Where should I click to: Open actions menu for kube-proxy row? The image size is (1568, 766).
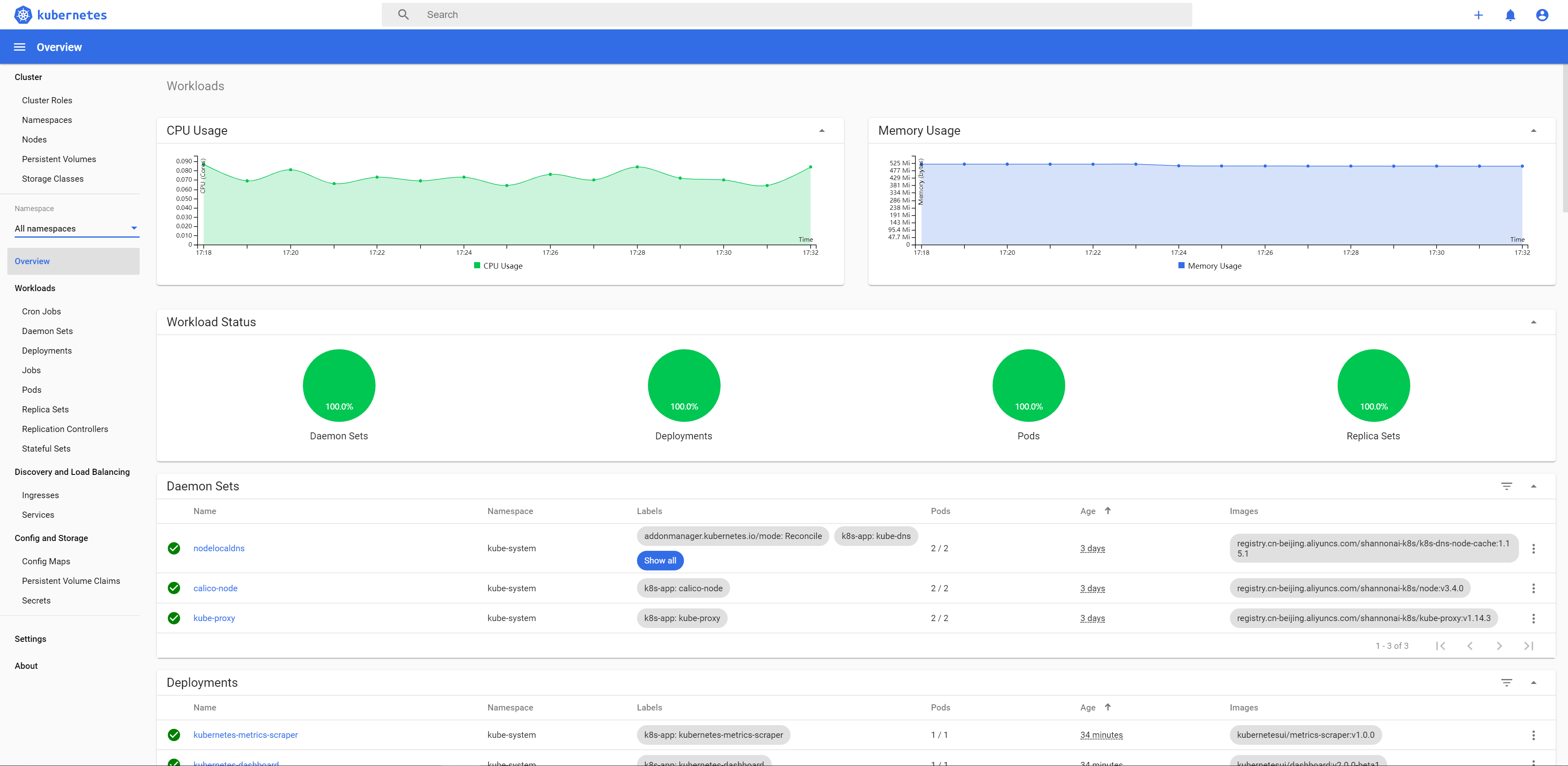tap(1533, 618)
